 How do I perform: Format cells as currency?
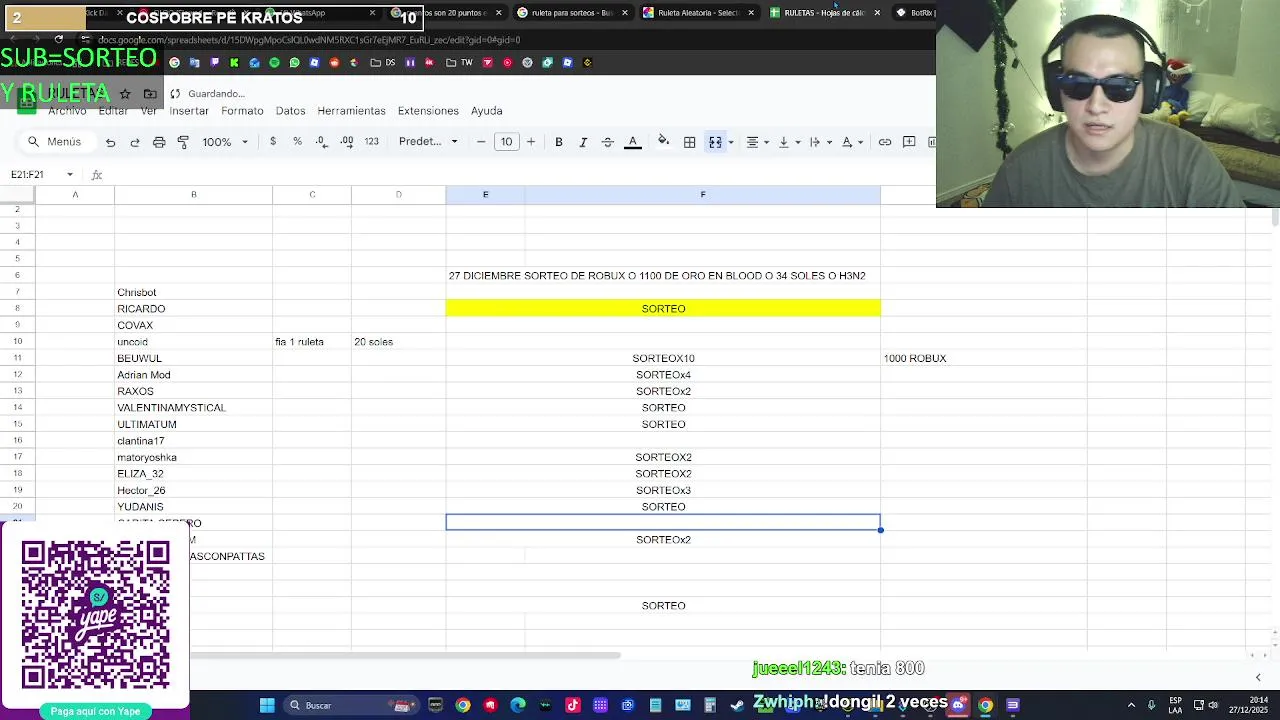[273, 142]
